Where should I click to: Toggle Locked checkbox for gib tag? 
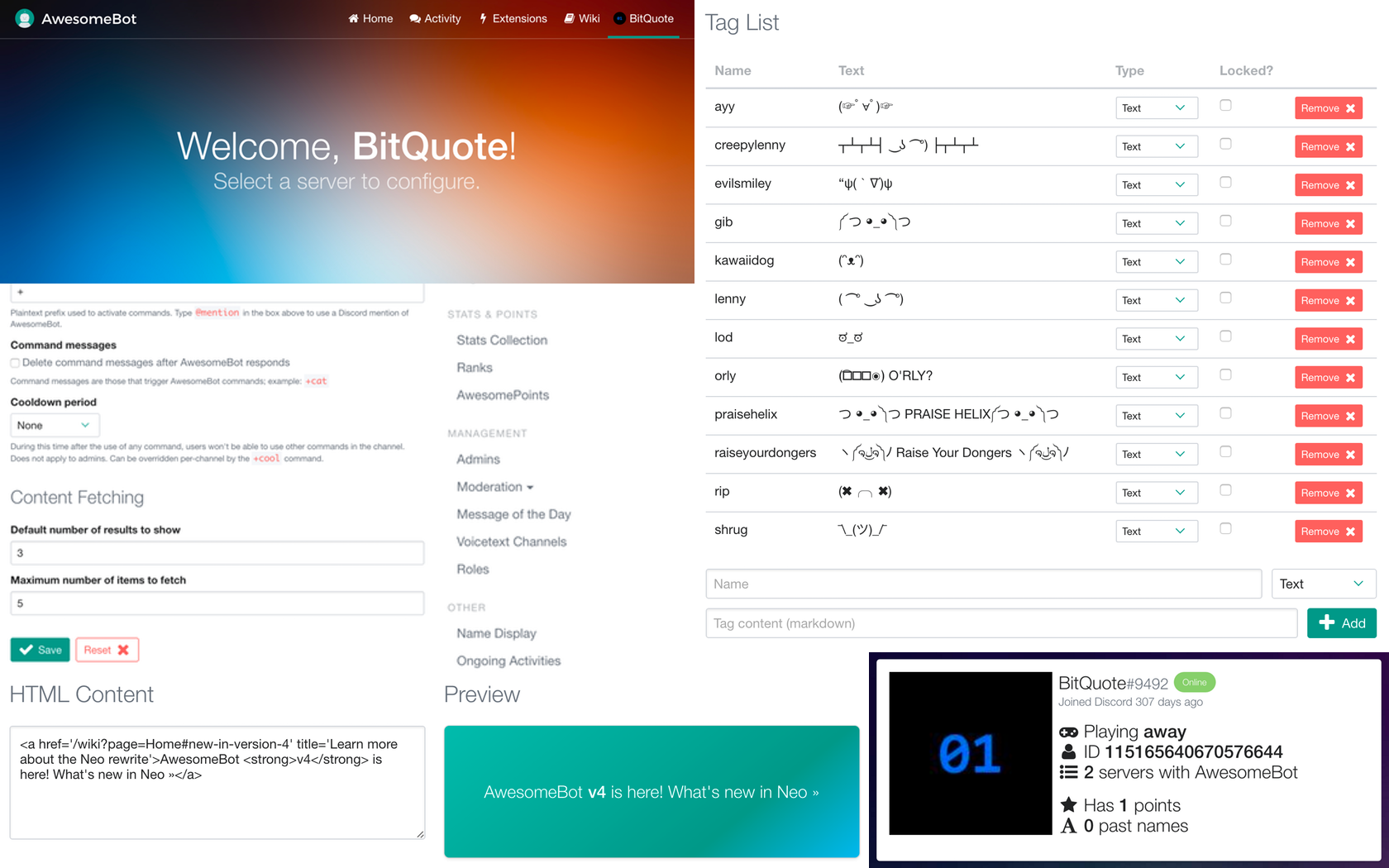tap(1225, 221)
